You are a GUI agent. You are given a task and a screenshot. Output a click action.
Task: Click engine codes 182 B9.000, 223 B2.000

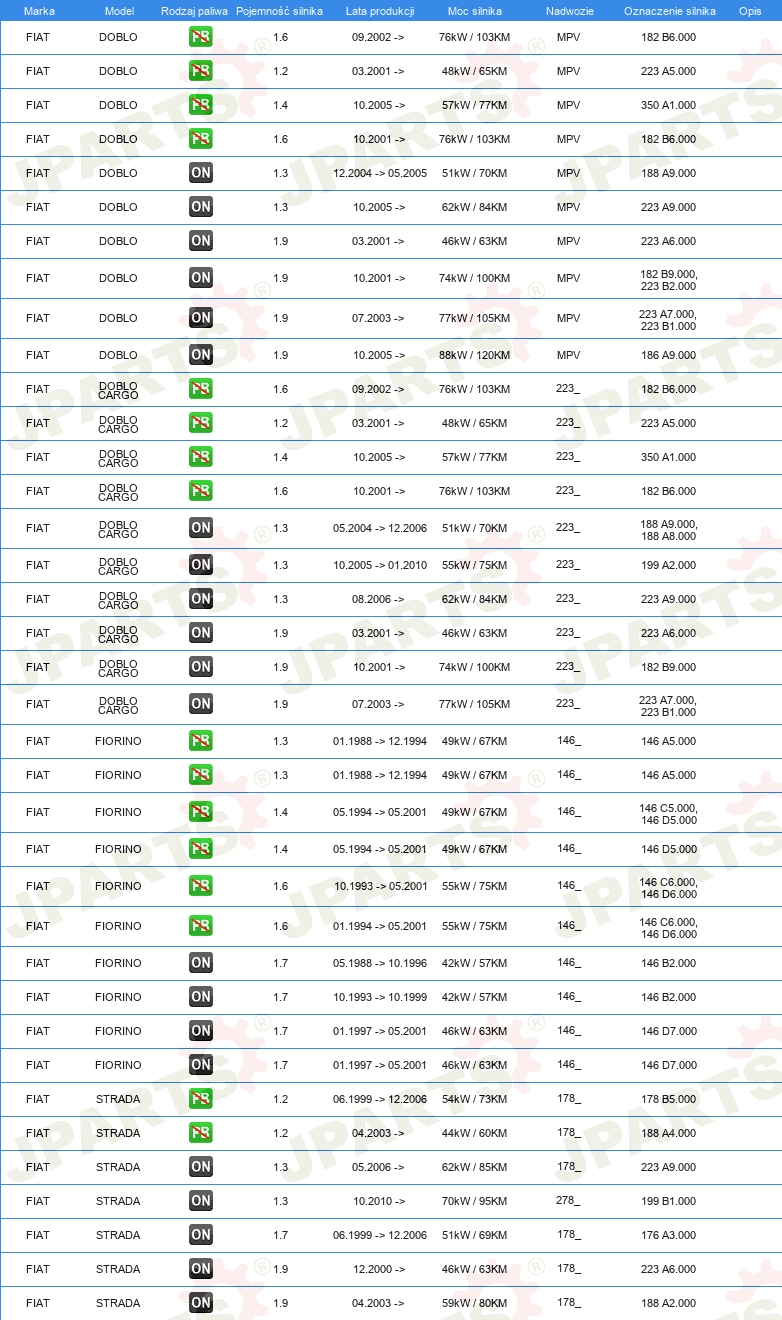669,280
